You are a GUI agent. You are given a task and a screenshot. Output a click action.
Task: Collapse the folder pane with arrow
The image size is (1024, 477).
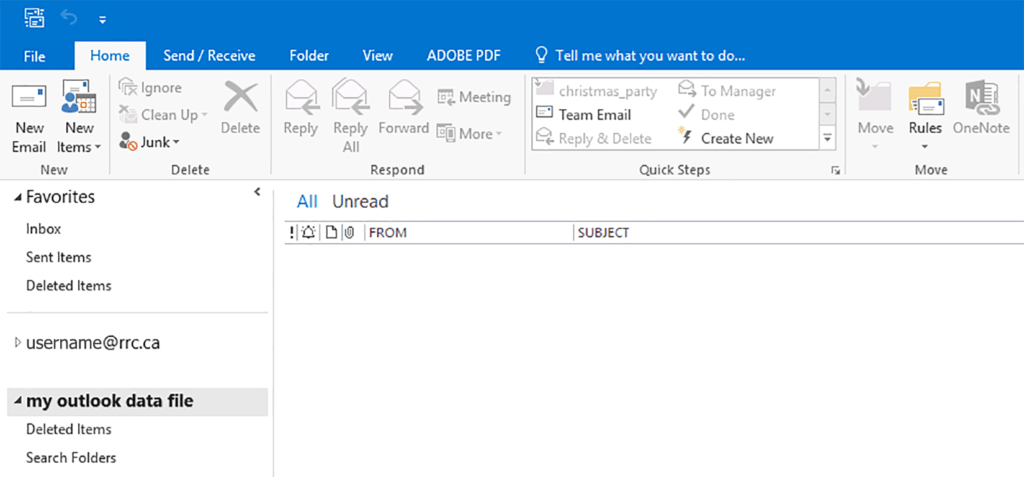(x=257, y=192)
